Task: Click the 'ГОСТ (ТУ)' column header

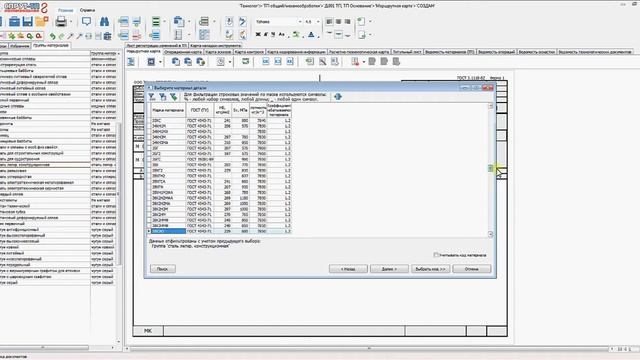Action: coord(200,110)
